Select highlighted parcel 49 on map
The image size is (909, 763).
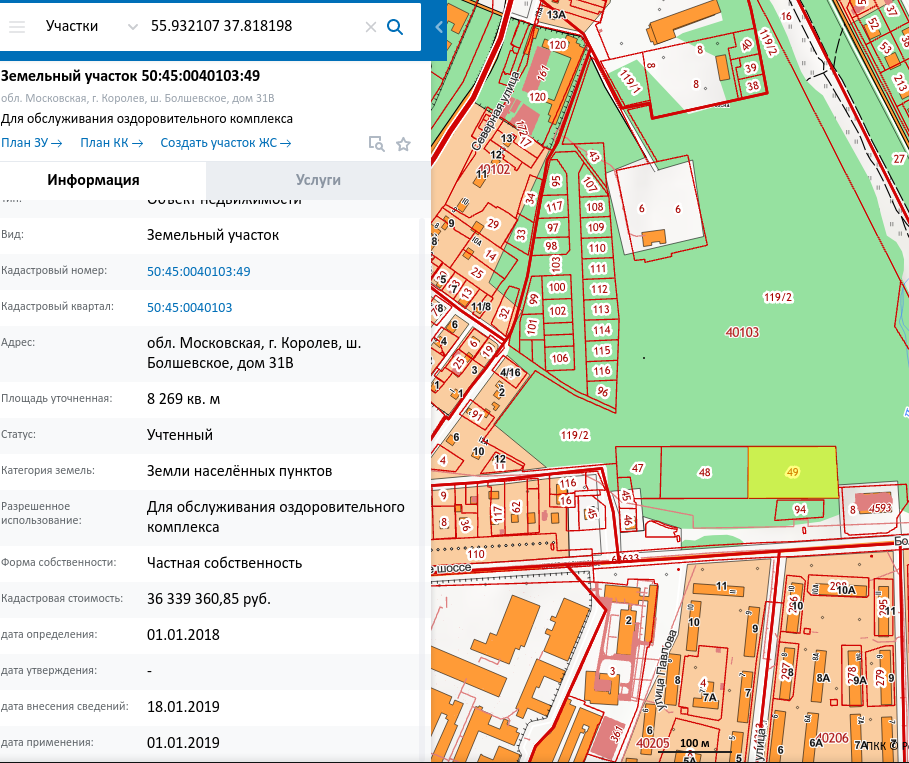pos(792,472)
